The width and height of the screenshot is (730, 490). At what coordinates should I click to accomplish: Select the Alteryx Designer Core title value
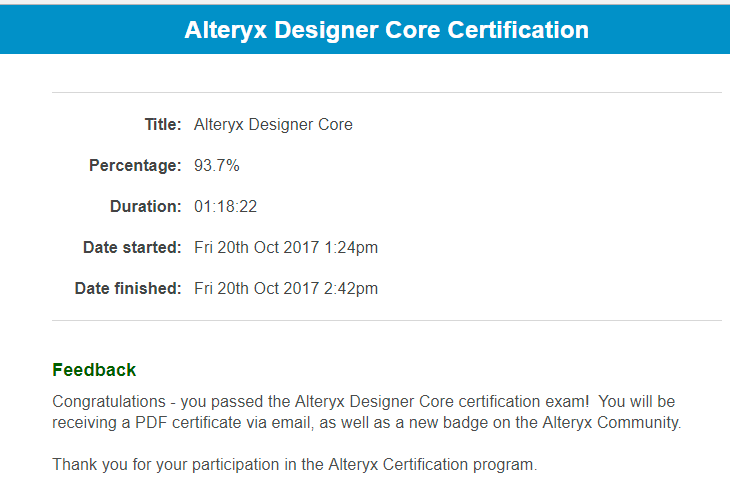273,125
